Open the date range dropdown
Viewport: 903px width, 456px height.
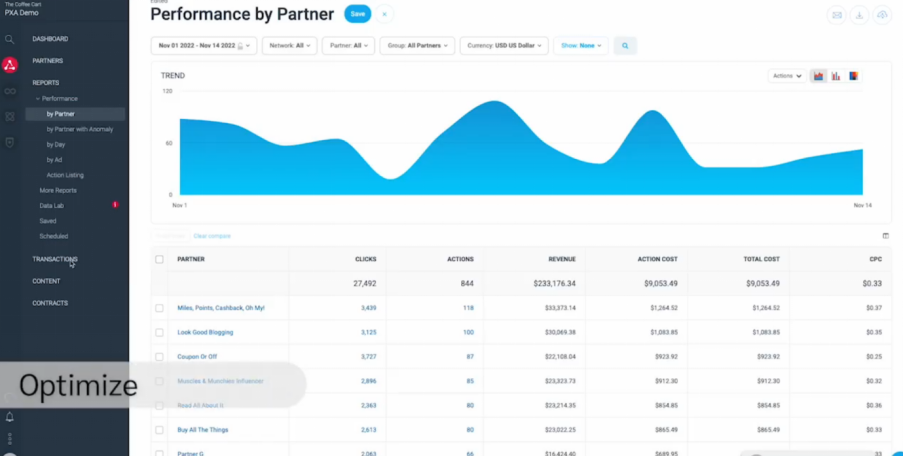click(204, 46)
